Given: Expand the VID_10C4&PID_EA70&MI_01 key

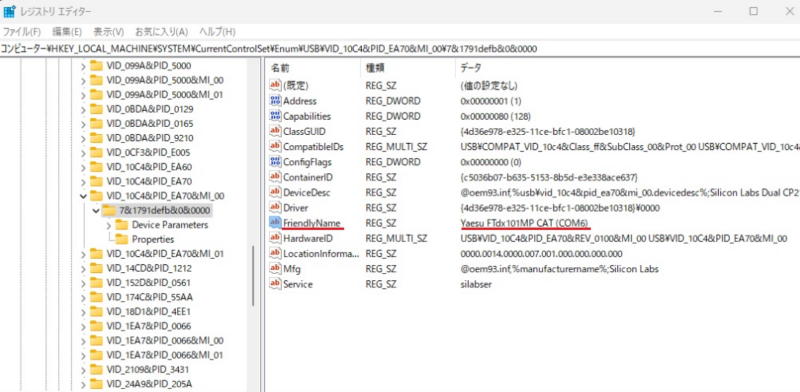Looking at the screenshot, I should tap(83, 254).
